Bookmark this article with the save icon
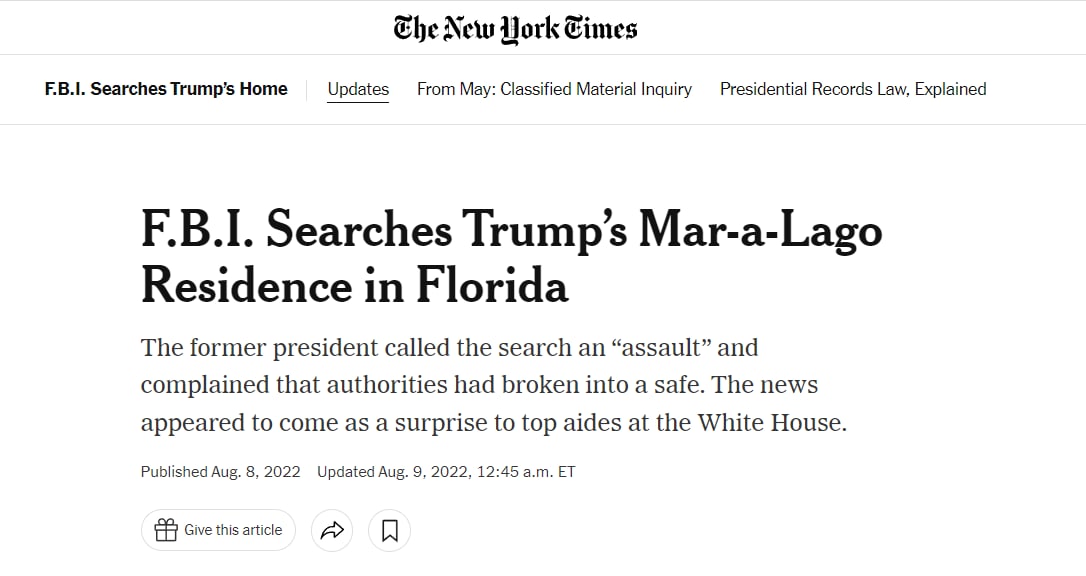This screenshot has height=576, width=1086. tap(389, 530)
